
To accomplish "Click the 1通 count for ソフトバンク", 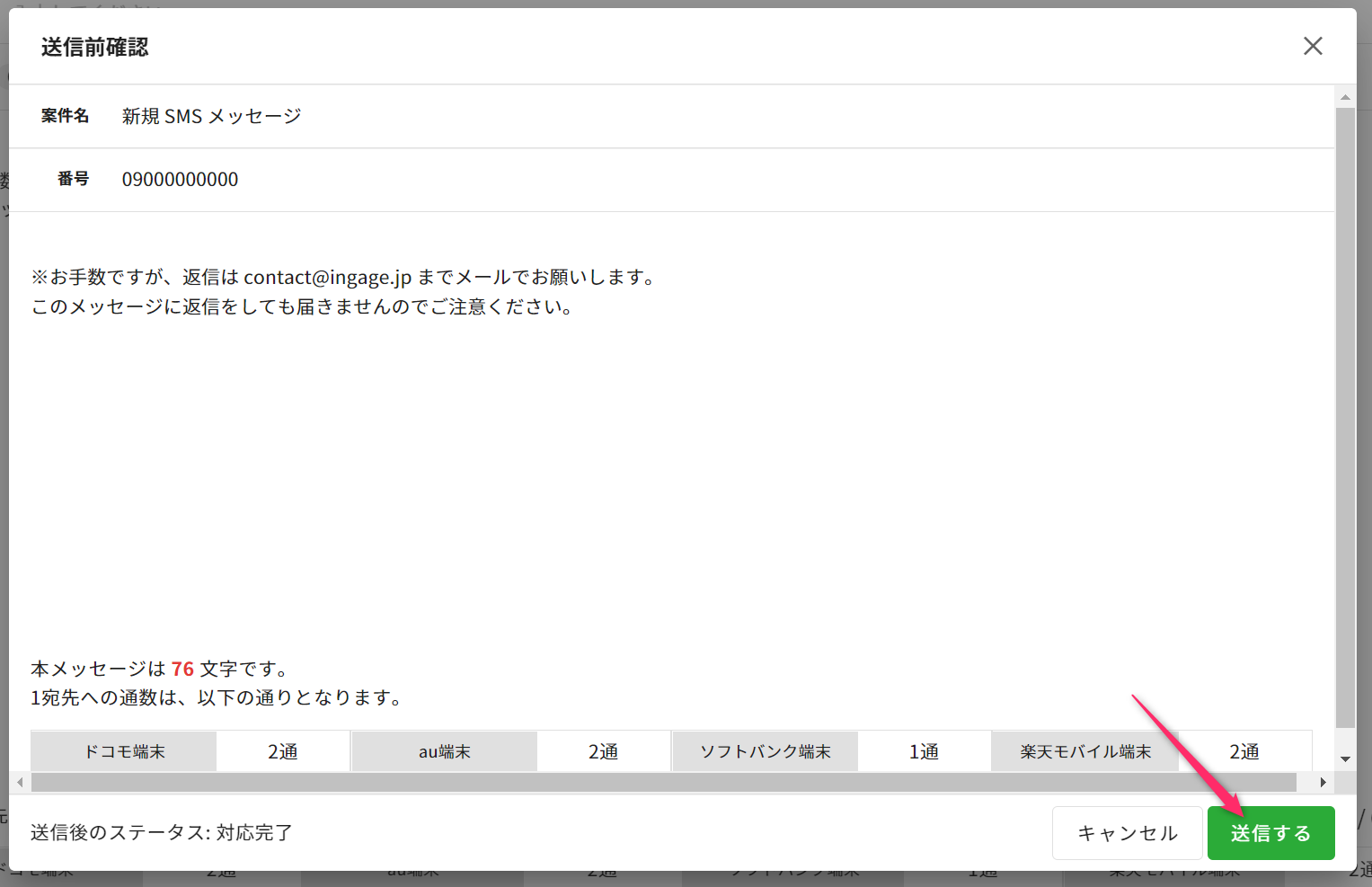I will coord(924,751).
